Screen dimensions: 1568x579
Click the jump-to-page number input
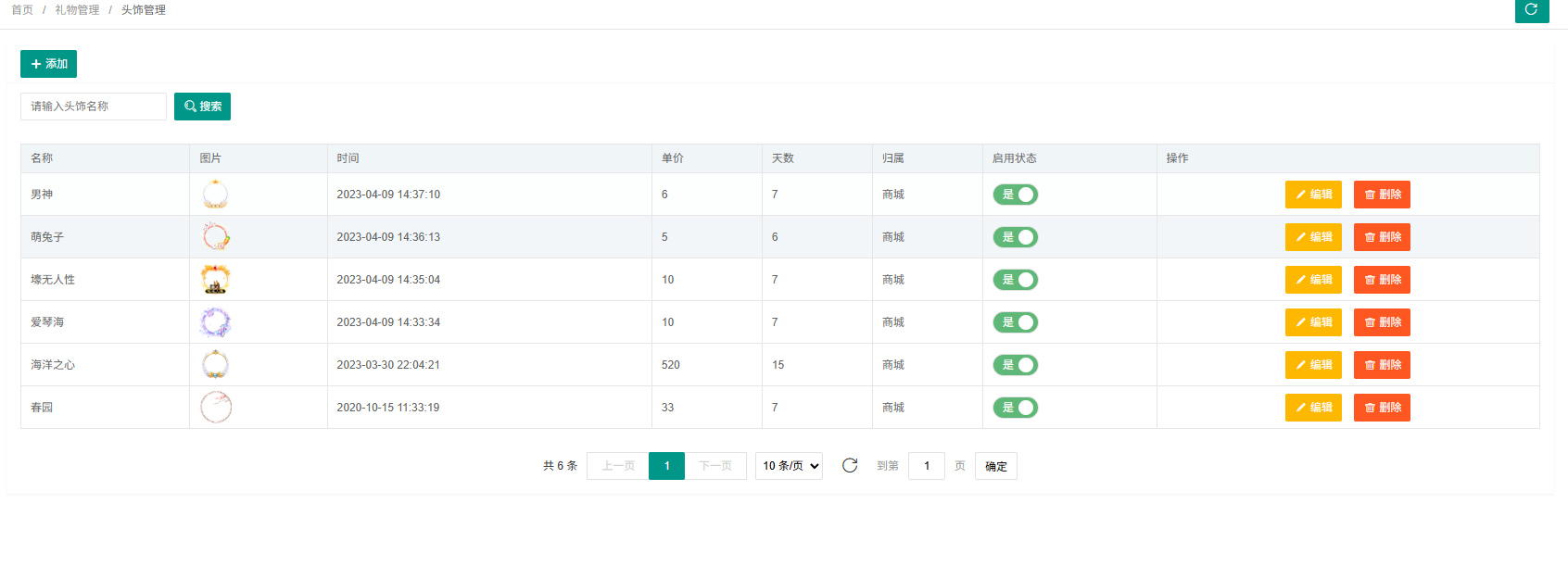[x=926, y=466]
